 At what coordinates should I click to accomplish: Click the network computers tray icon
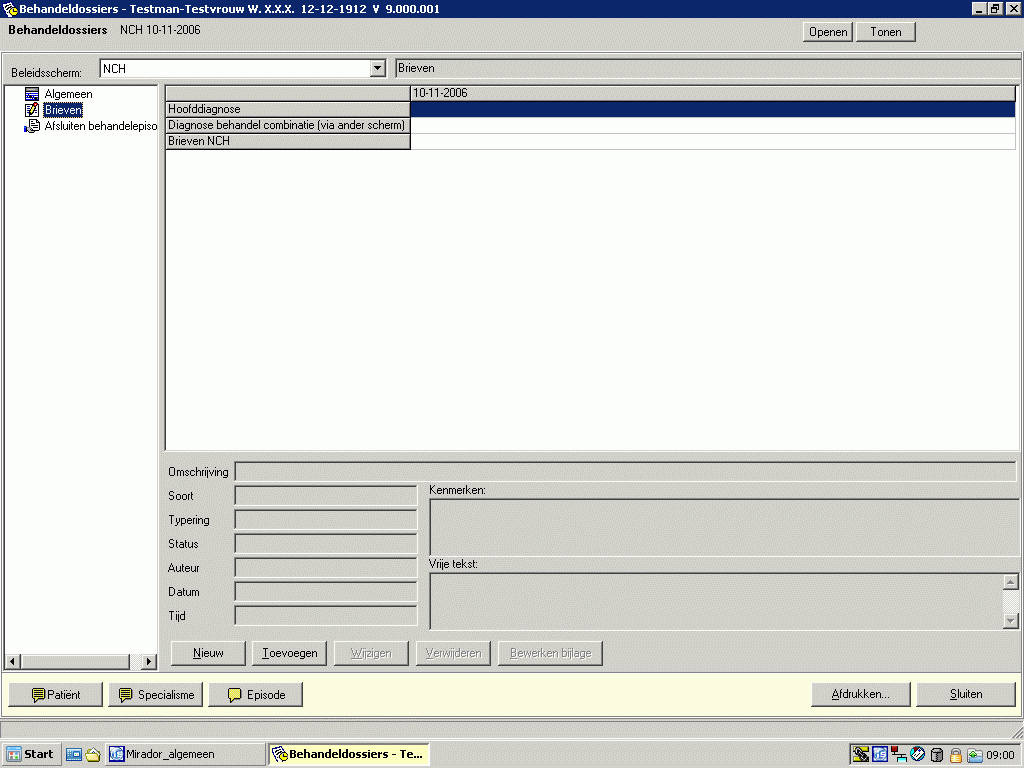pyautogui.click(x=898, y=755)
